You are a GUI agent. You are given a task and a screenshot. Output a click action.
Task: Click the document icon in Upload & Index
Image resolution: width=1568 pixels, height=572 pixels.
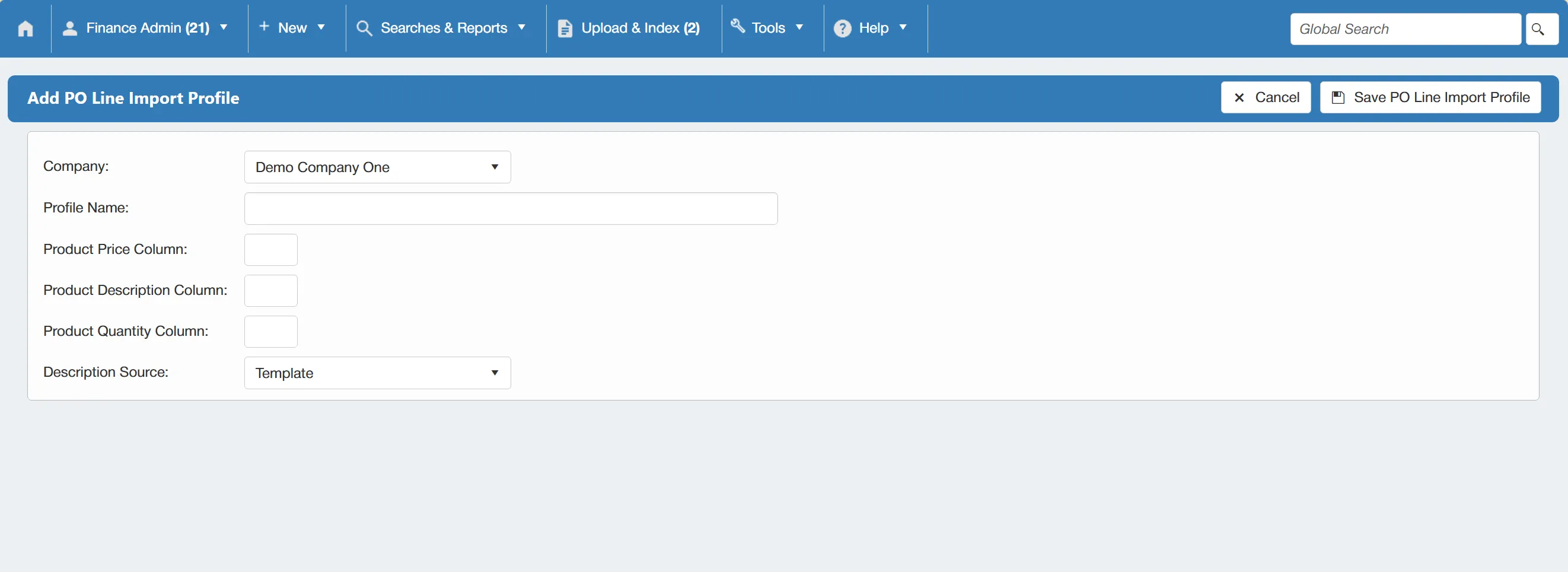565,28
